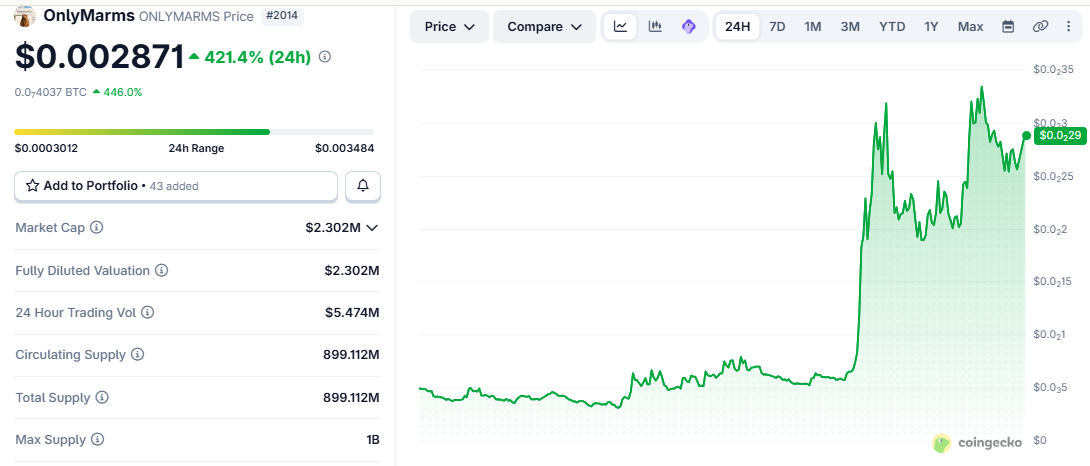Show Market Cap info tooltip
Screen dimensions: 1090x466
tap(97, 227)
